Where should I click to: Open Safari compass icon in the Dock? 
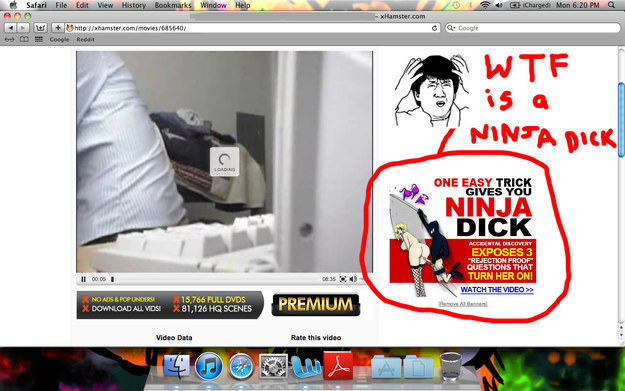pos(241,366)
